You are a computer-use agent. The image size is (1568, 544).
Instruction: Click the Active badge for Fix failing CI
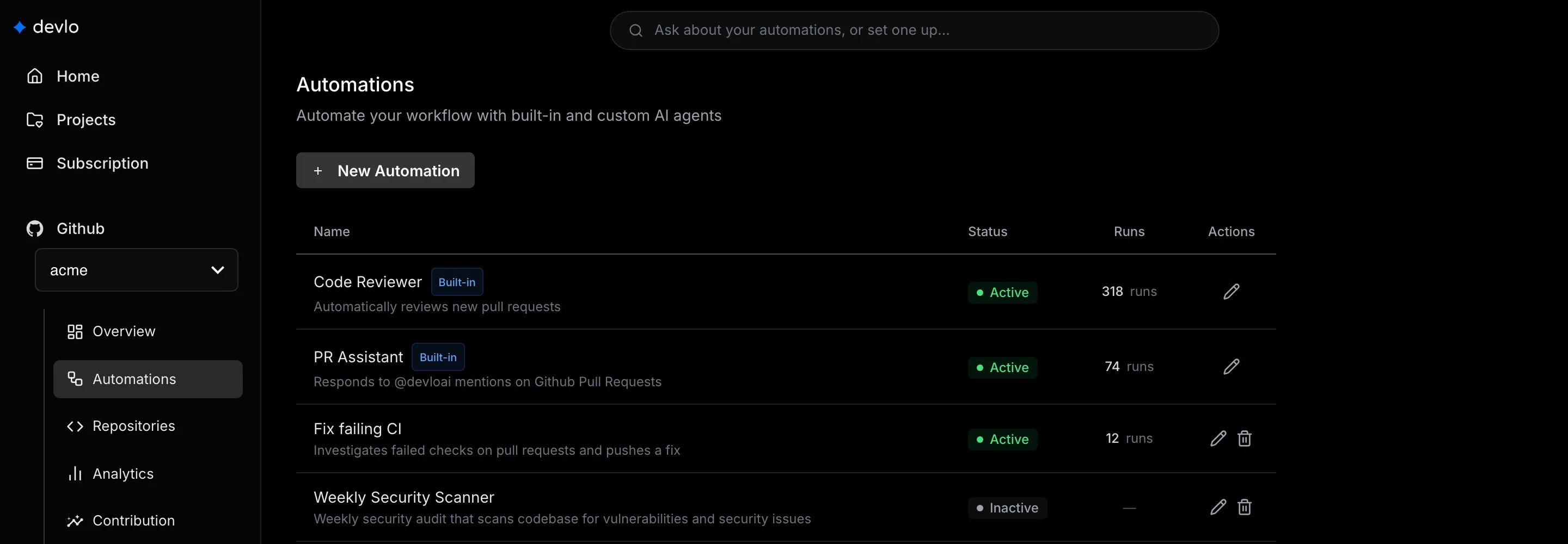tap(1002, 440)
